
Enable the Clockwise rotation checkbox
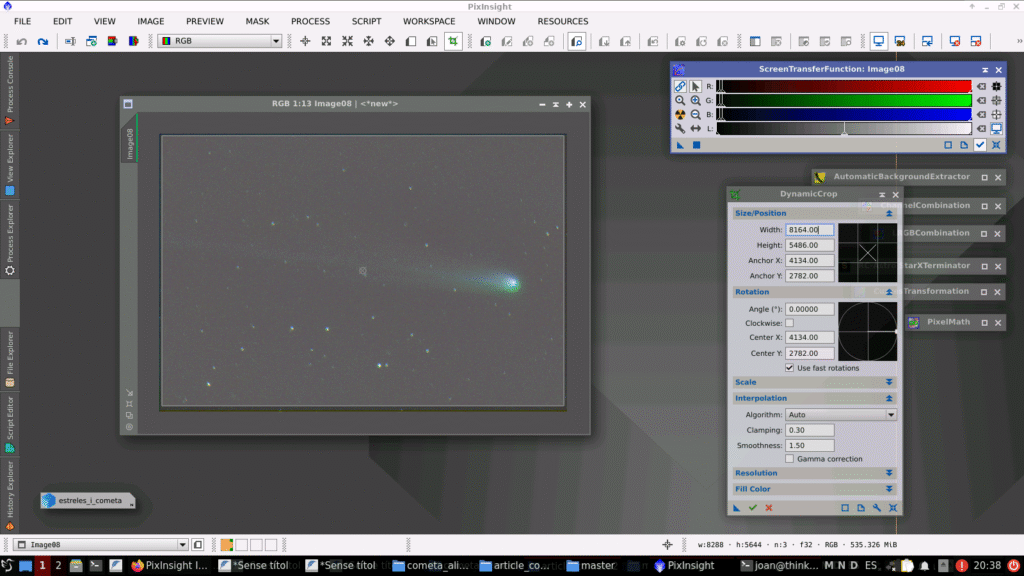coord(790,323)
